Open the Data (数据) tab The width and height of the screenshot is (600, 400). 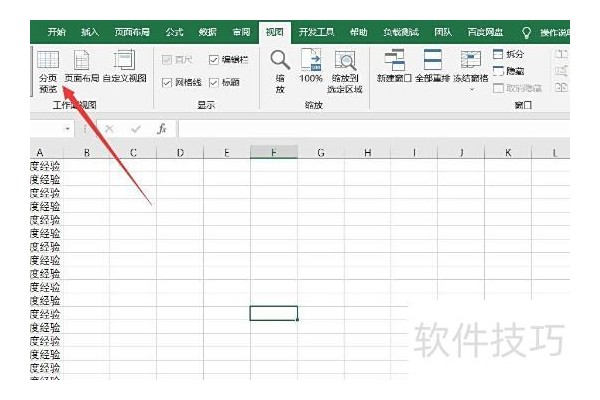[208, 32]
